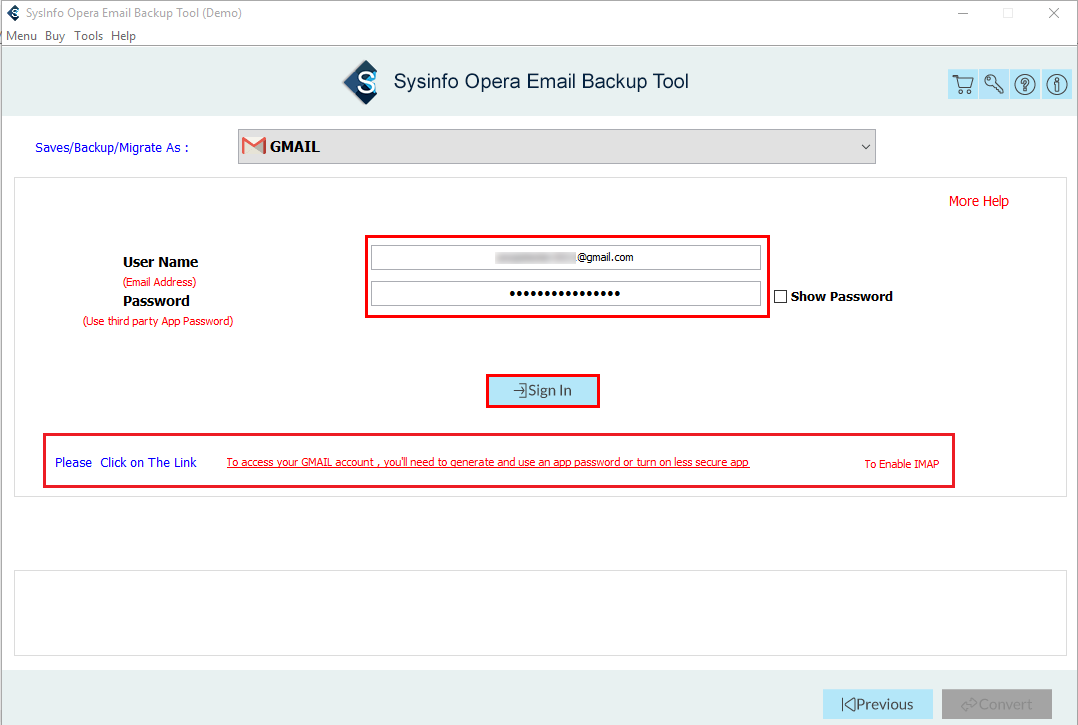The image size is (1078, 725).
Task: Click '(Use third party App Password)' hint
Action: 158,321
